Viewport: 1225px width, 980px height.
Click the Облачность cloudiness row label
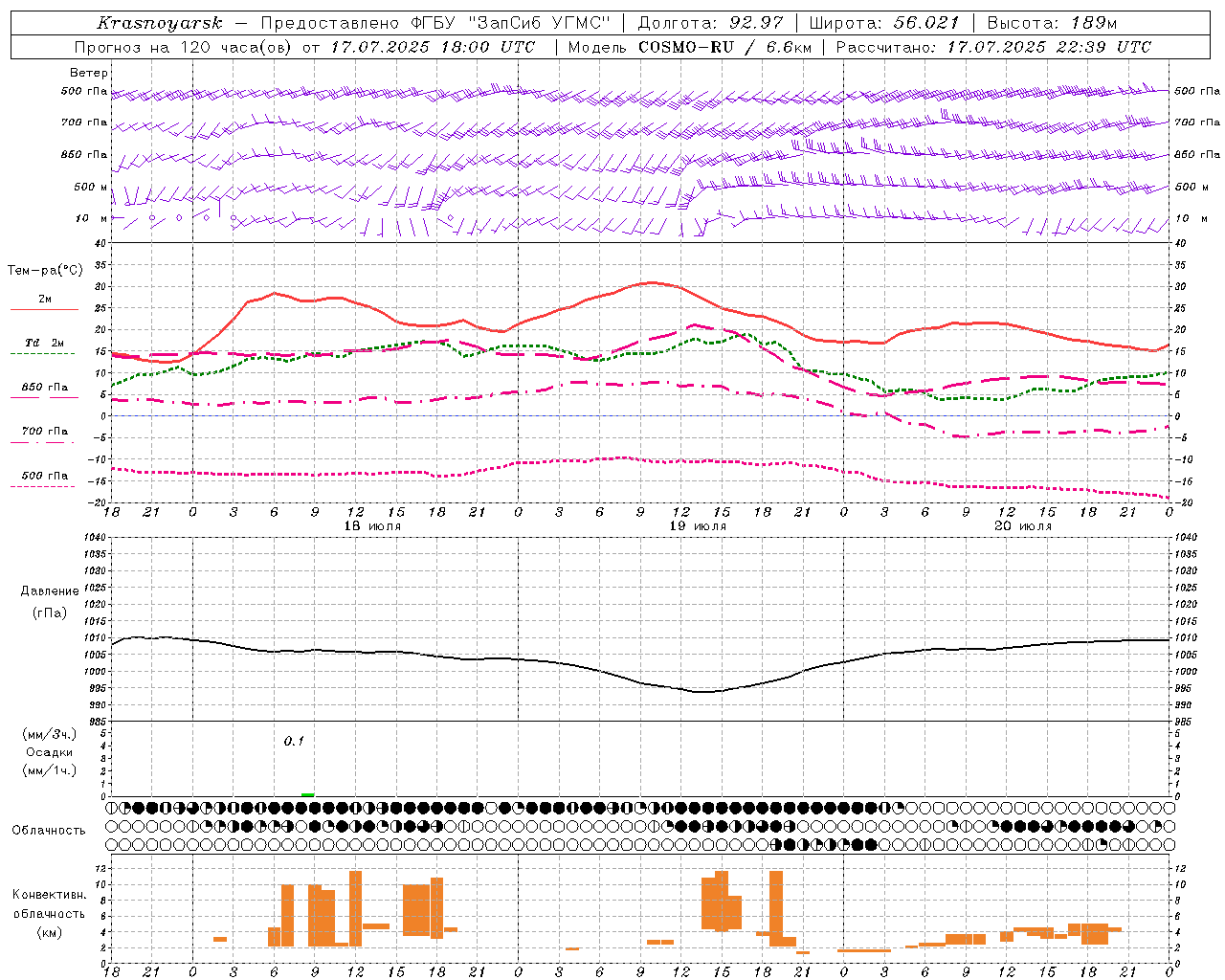point(49,830)
